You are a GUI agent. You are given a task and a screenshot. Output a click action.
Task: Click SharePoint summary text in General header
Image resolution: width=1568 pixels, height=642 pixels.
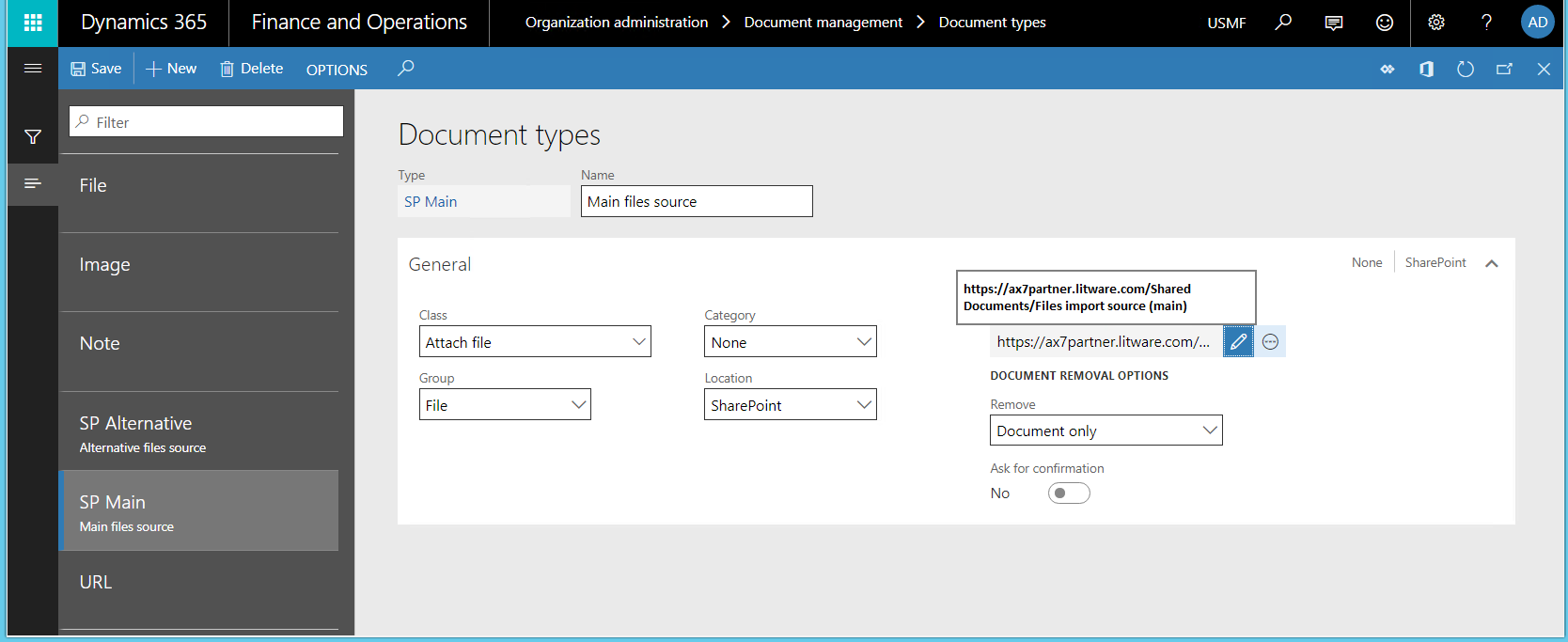(1435, 263)
